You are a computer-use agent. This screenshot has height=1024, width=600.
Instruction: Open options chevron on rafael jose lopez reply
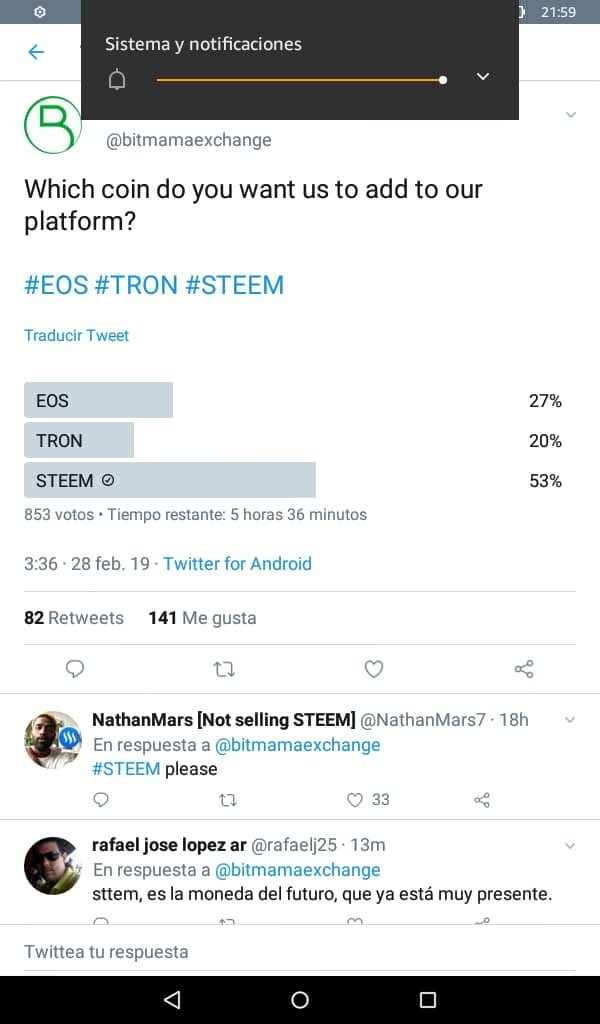[569, 846]
